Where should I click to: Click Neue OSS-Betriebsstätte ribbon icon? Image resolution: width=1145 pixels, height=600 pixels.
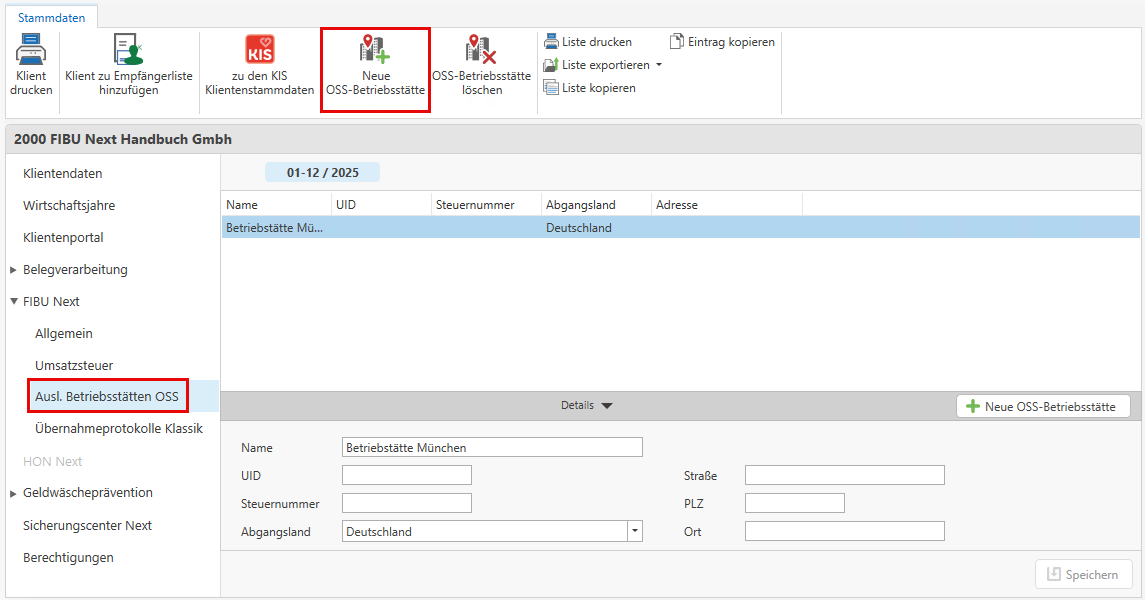pos(375,50)
